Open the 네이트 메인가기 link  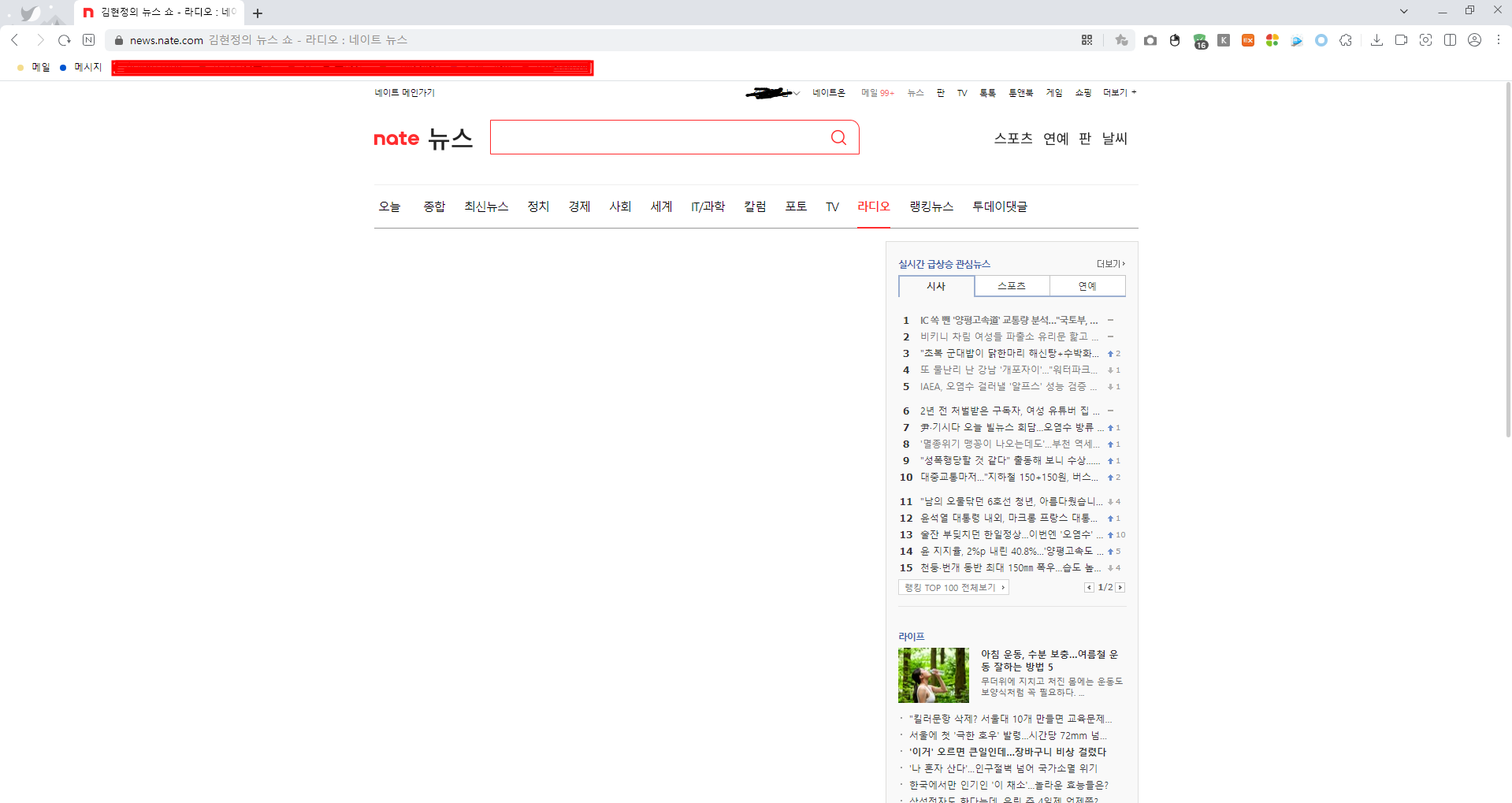[x=404, y=92]
